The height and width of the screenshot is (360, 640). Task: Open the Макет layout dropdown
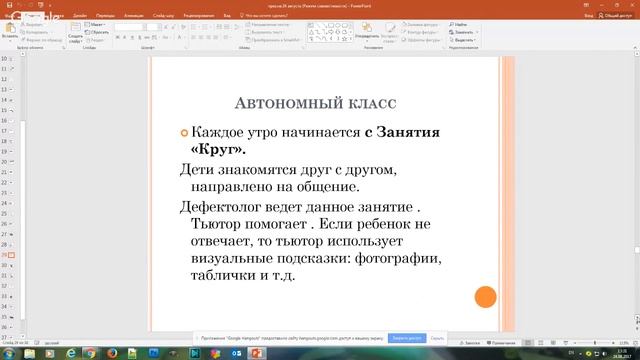96,24
